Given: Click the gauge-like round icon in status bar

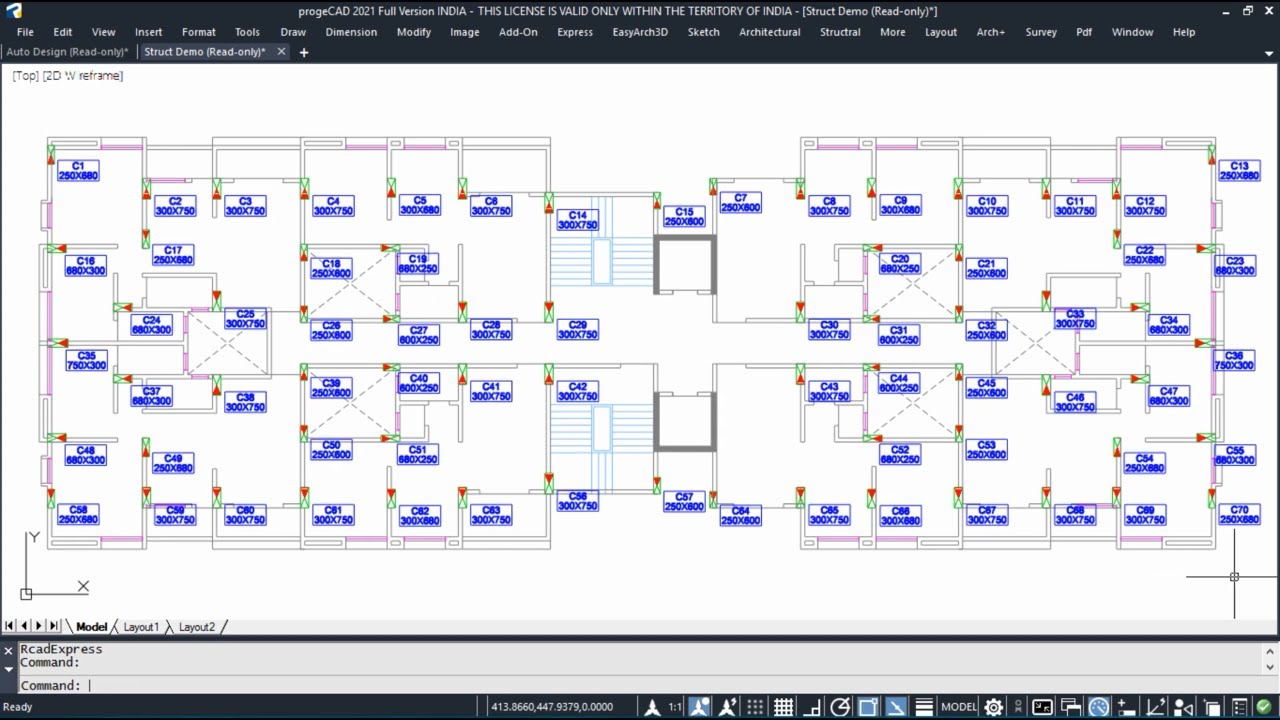Looking at the screenshot, I should 1098,707.
